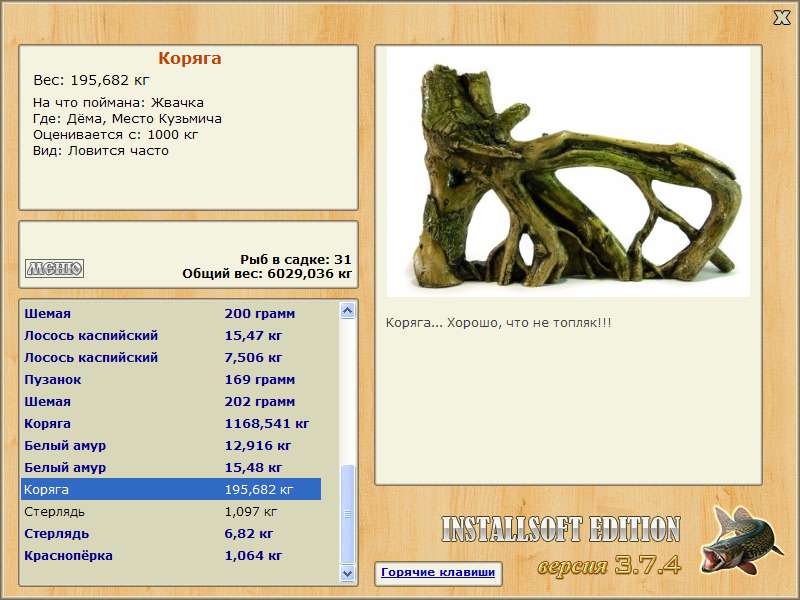The width and height of the screenshot is (800, 600).
Task: Click Где: Дёма, Место Кузьмича line
Action: coord(128,119)
